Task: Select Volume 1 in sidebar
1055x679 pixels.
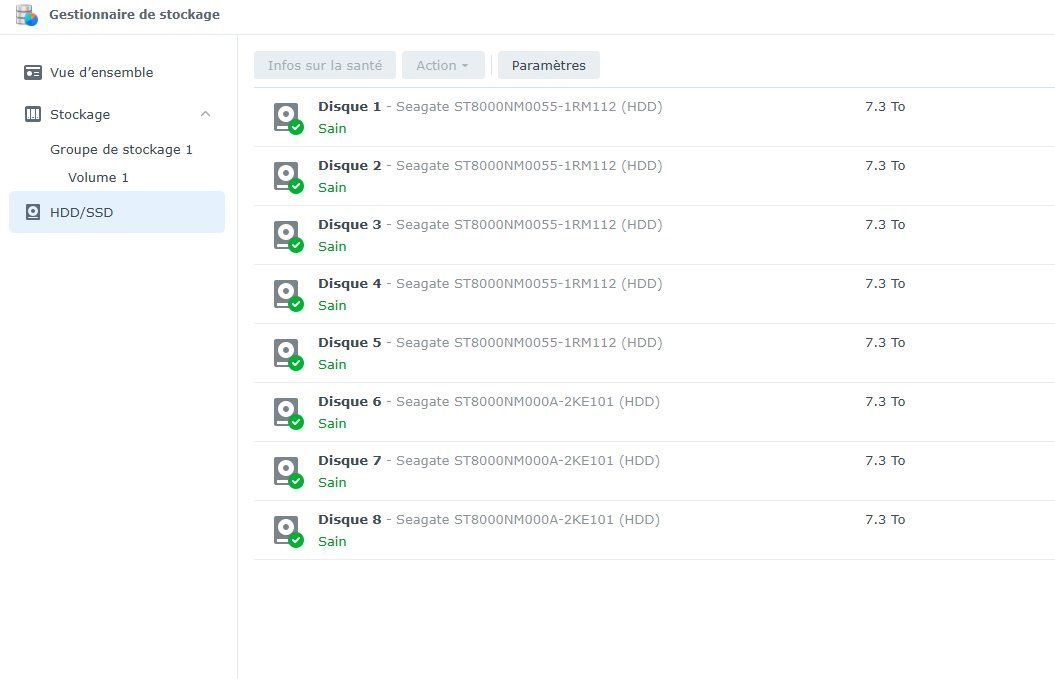Action: pyautogui.click(x=98, y=178)
